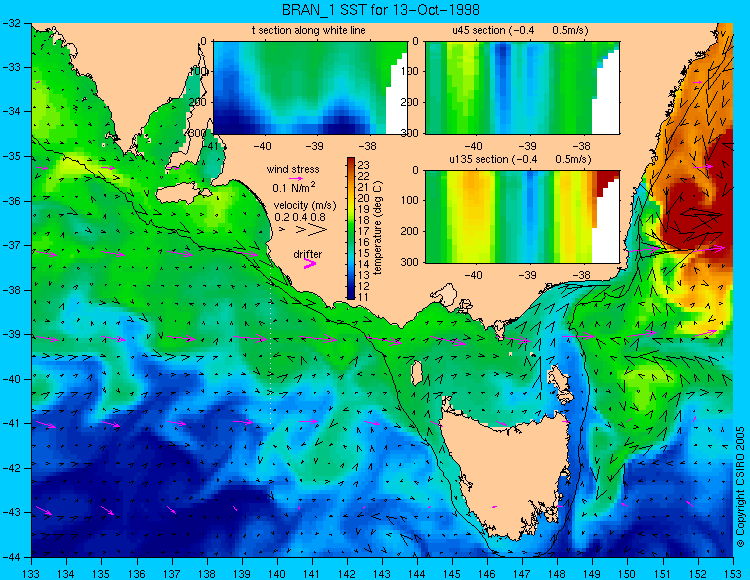Viewport: 750px width, 580px height.
Task: Click the title 'BRAN_1 SST for 13-Oct-1998'
Action: 380,10
